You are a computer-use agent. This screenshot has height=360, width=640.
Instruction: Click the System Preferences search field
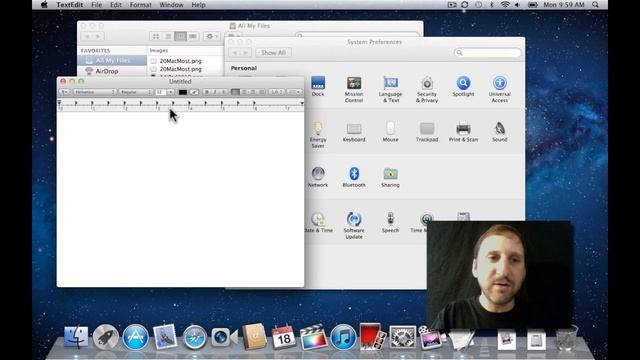[487, 53]
